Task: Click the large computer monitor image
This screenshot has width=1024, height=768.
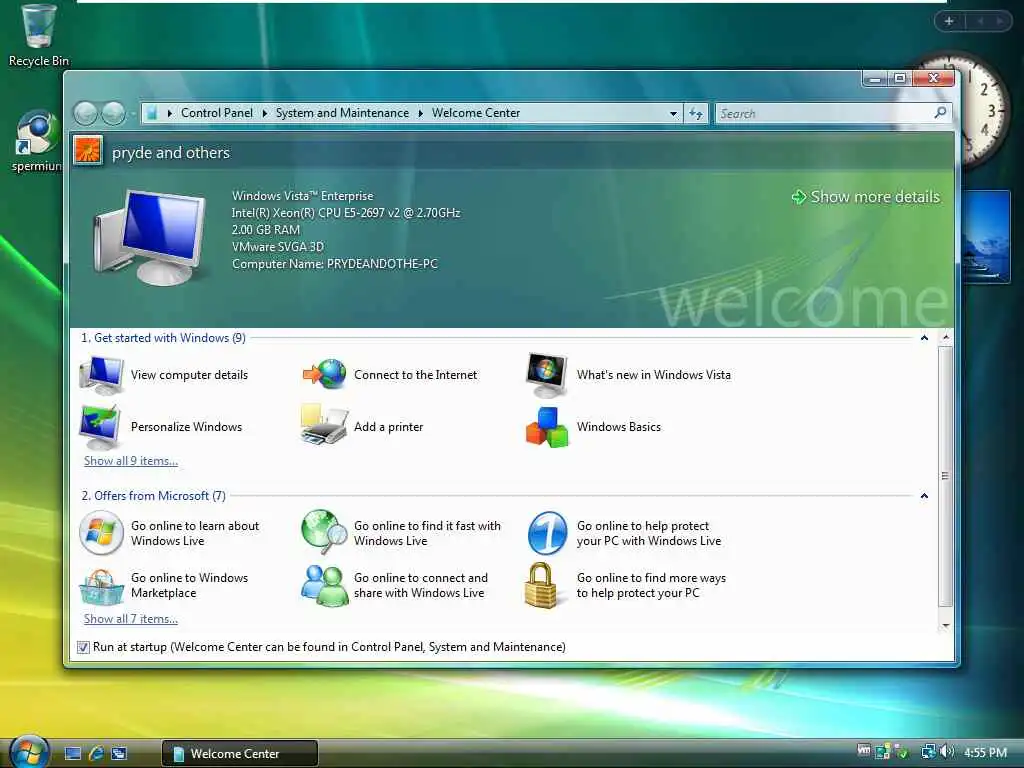Action: tap(152, 236)
